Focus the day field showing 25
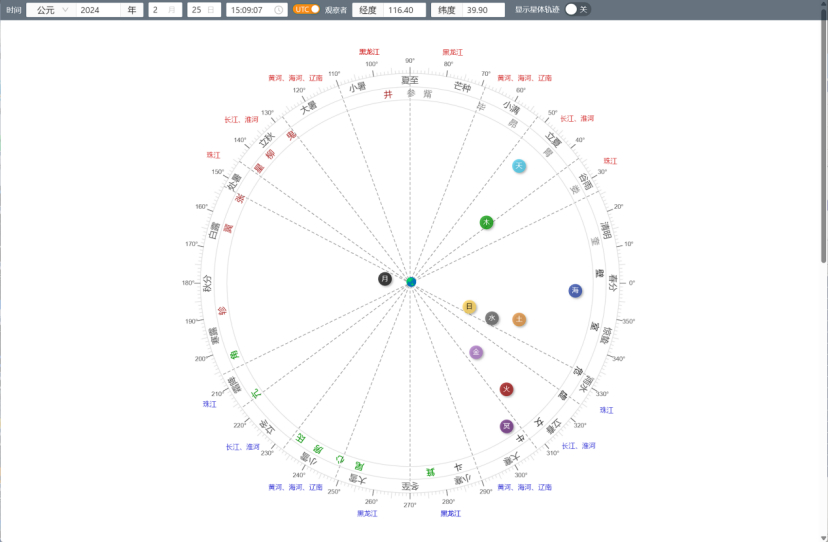 pyautogui.click(x=198, y=9)
